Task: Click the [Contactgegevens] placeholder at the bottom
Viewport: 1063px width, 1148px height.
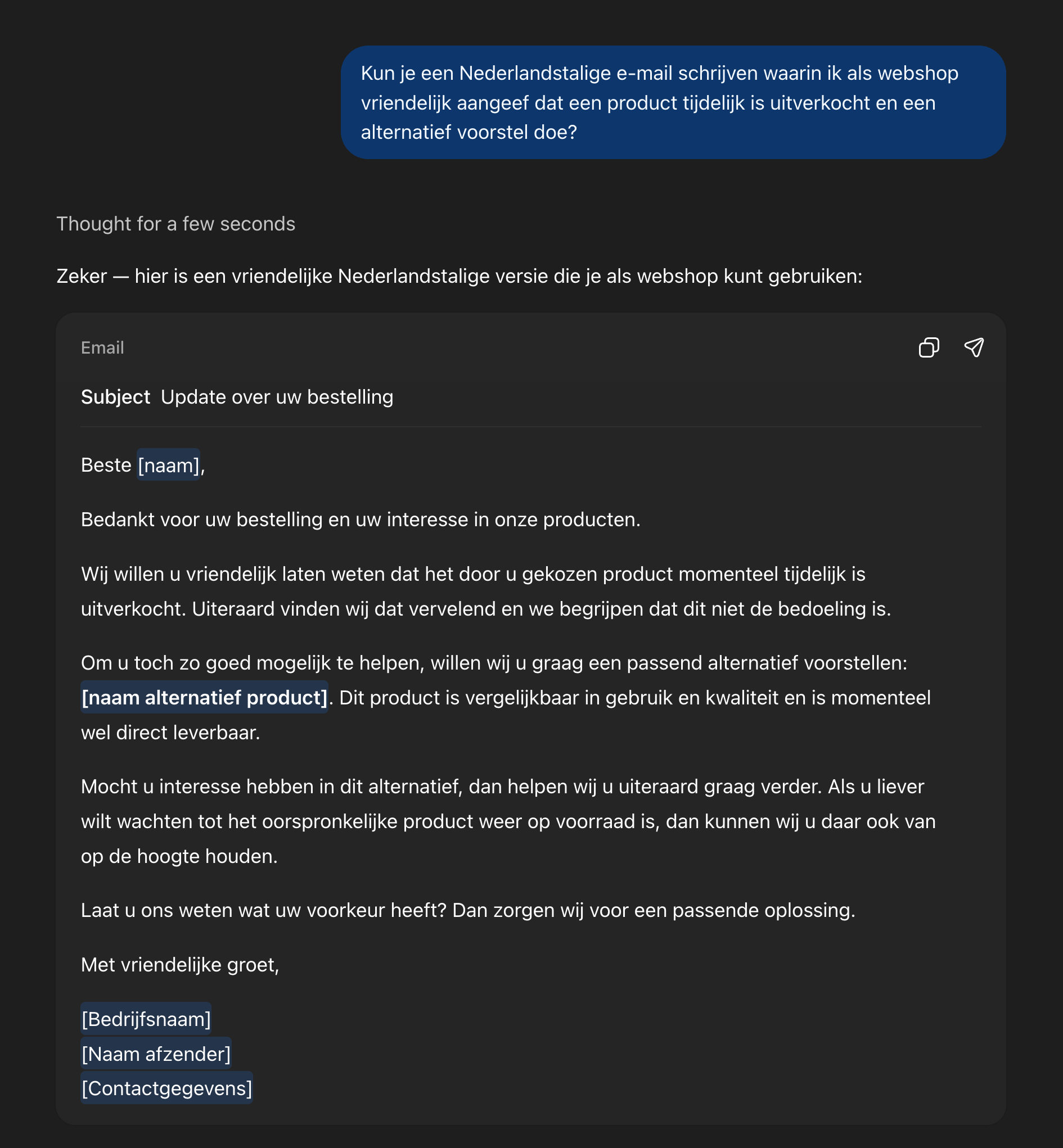Action: tap(166, 1088)
